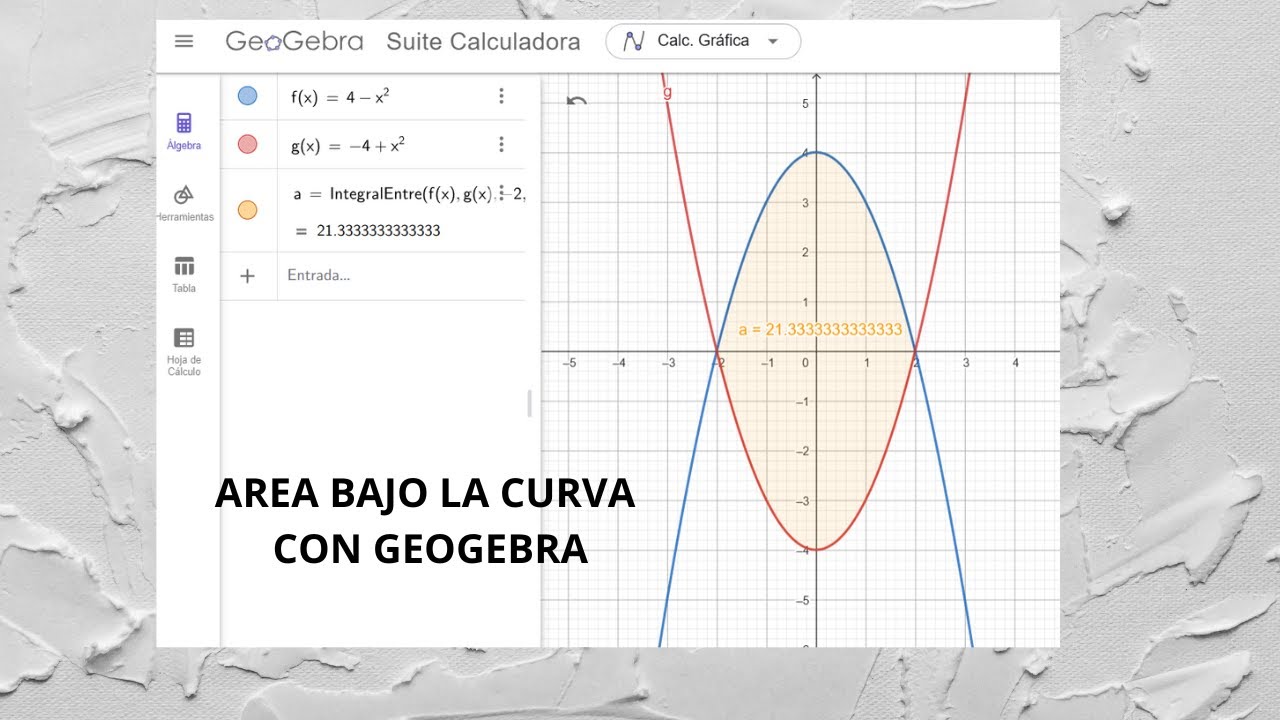
Task: Open the Calc. Gráfica app selector dropdown
Action: point(703,42)
